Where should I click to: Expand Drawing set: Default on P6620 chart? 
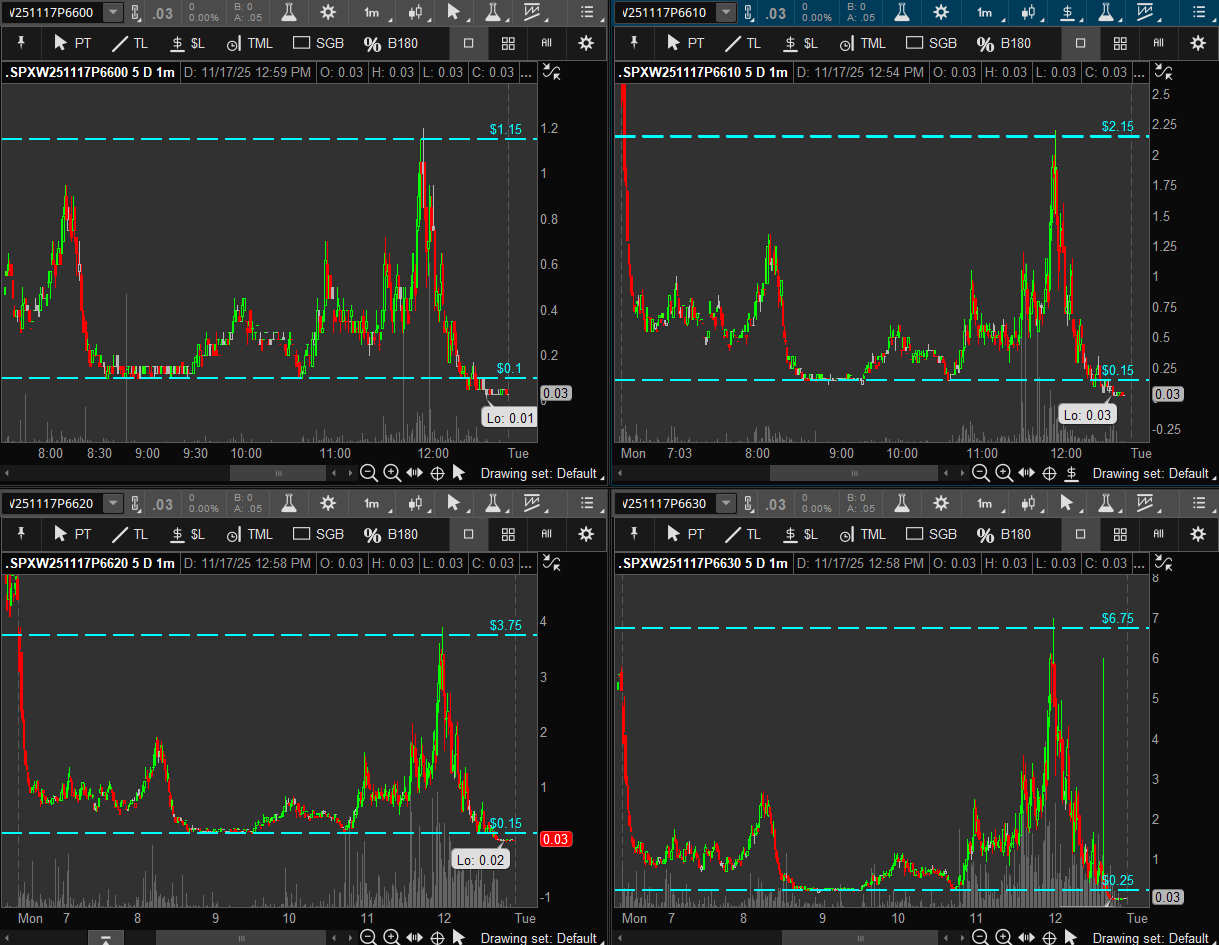pyautogui.click(x=538, y=938)
